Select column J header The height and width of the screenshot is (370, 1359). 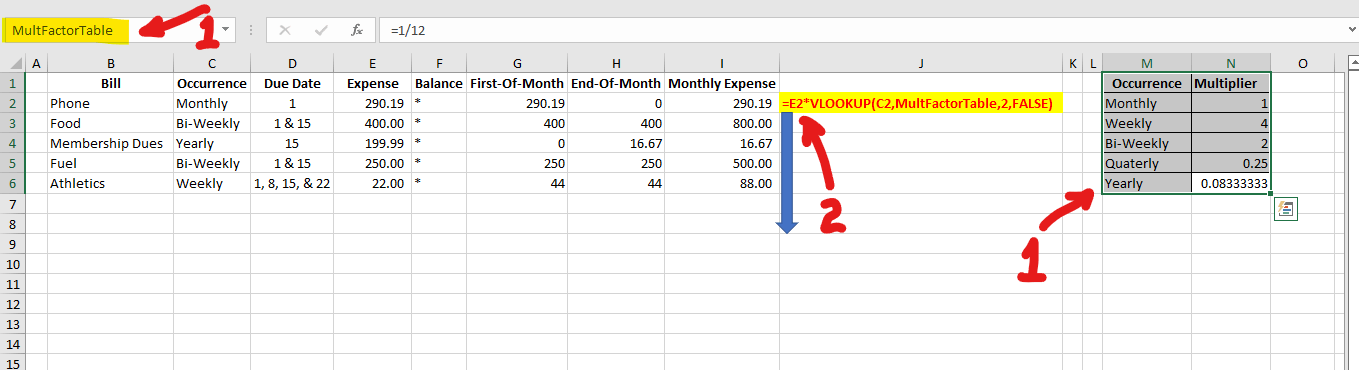[x=921, y=64]
